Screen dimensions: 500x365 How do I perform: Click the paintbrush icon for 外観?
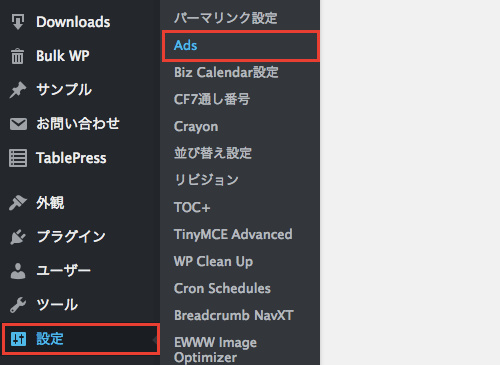[18, 203]
